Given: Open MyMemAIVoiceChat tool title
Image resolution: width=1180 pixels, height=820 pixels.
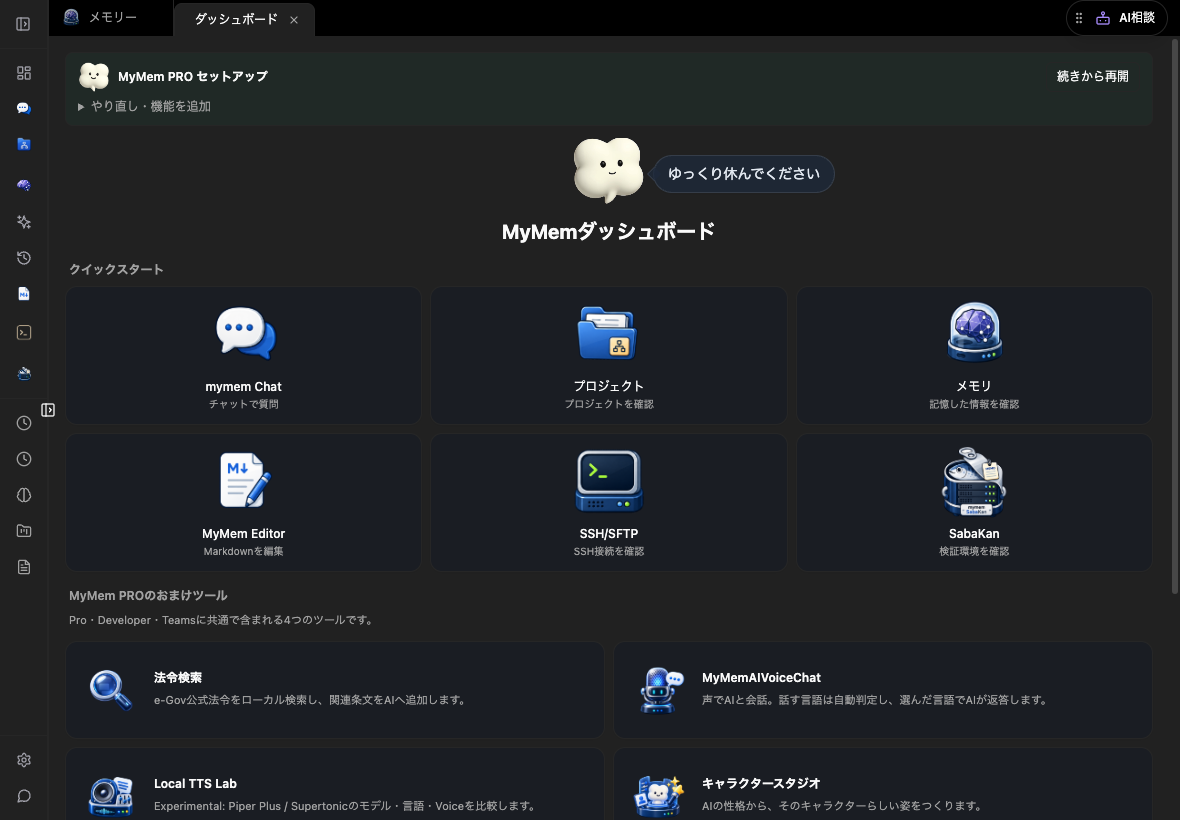Looking at the screenshot, I should 761,678.
